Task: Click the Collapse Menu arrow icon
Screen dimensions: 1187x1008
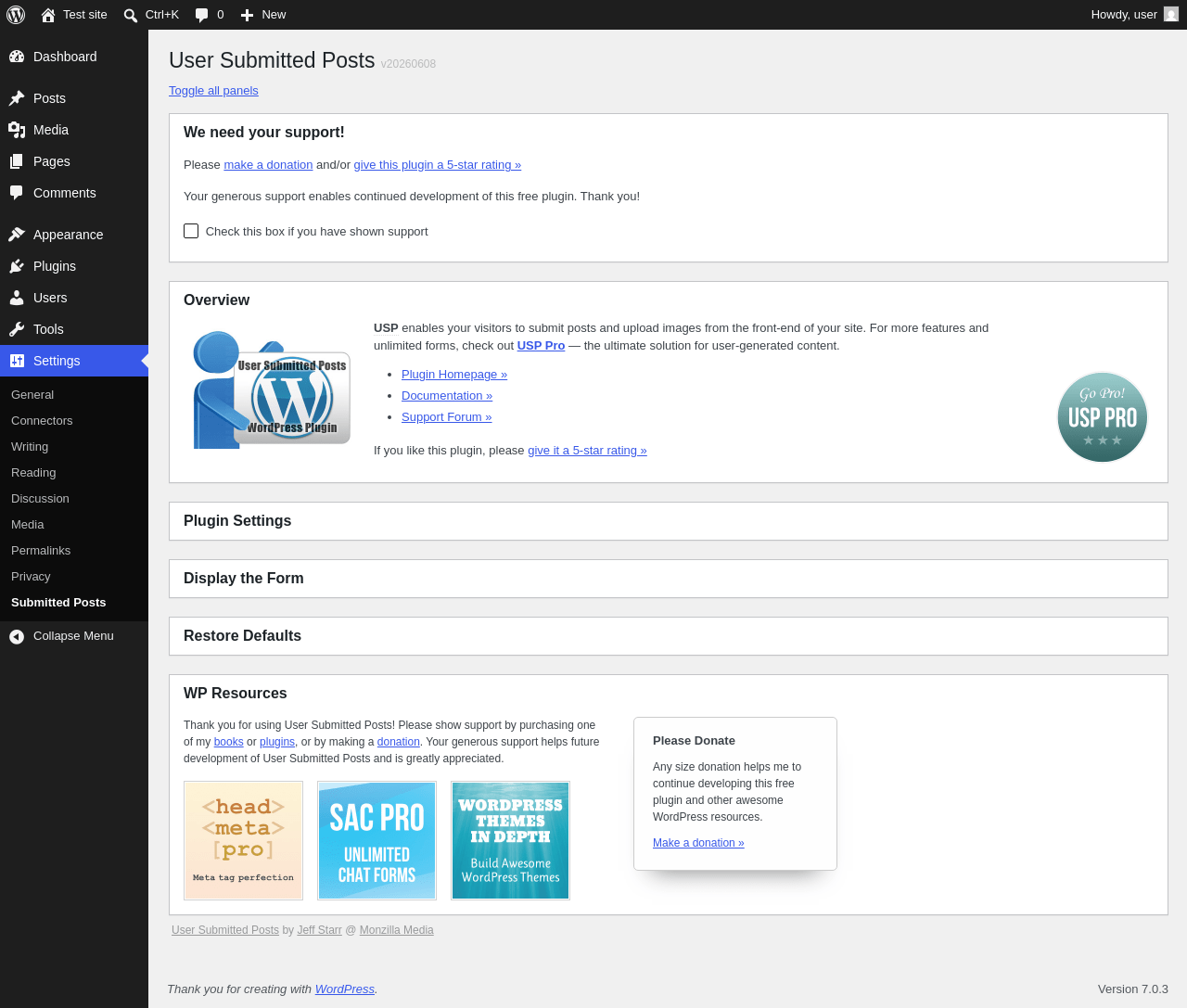Action: [17, 636]
